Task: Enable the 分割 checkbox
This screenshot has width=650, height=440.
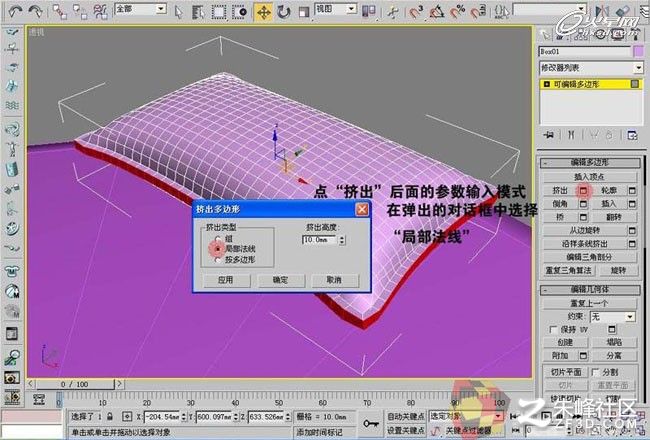Action: coord(595,372)
